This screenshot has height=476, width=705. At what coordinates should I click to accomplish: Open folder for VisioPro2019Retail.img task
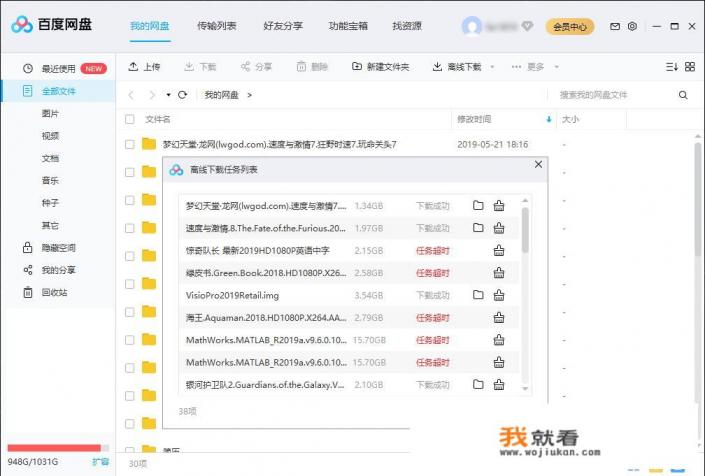478,295
